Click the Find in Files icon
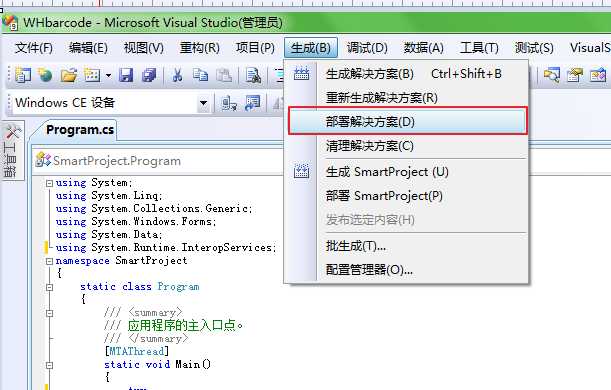This screenshot has width=611, height=390. pos(253,75)
